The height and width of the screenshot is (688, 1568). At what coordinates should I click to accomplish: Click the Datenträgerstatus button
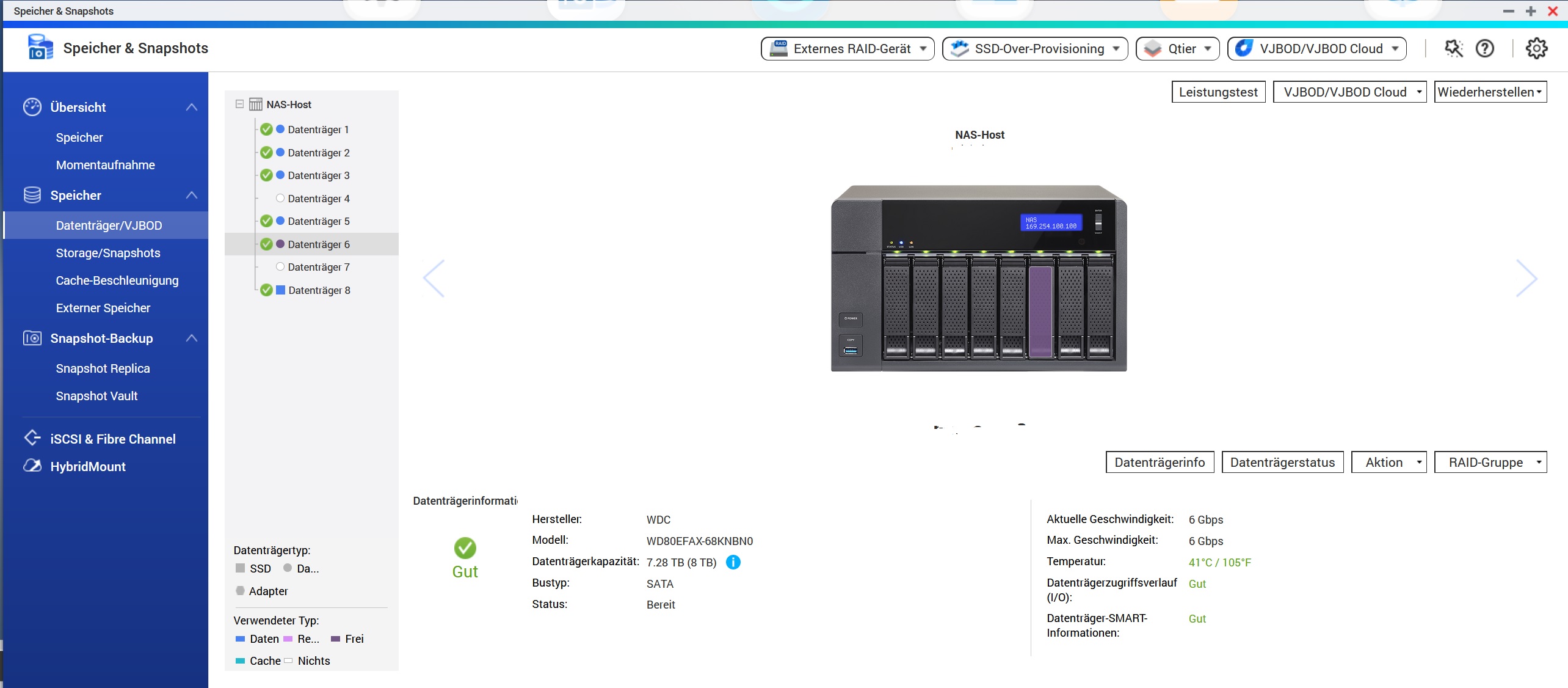pos(1282,463)
